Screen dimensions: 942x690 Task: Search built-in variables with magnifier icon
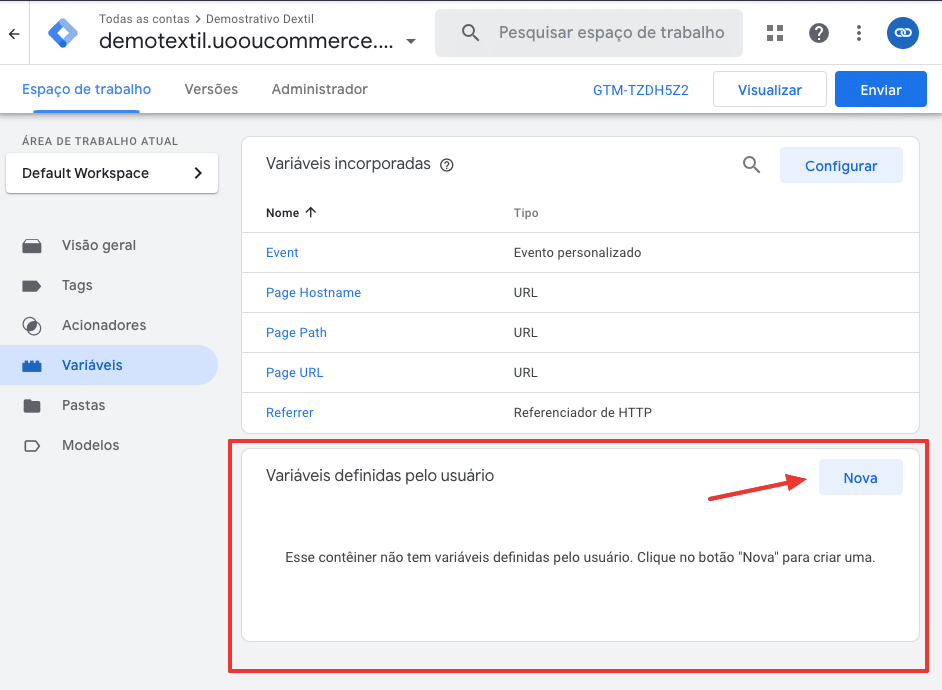pos(751,165)
